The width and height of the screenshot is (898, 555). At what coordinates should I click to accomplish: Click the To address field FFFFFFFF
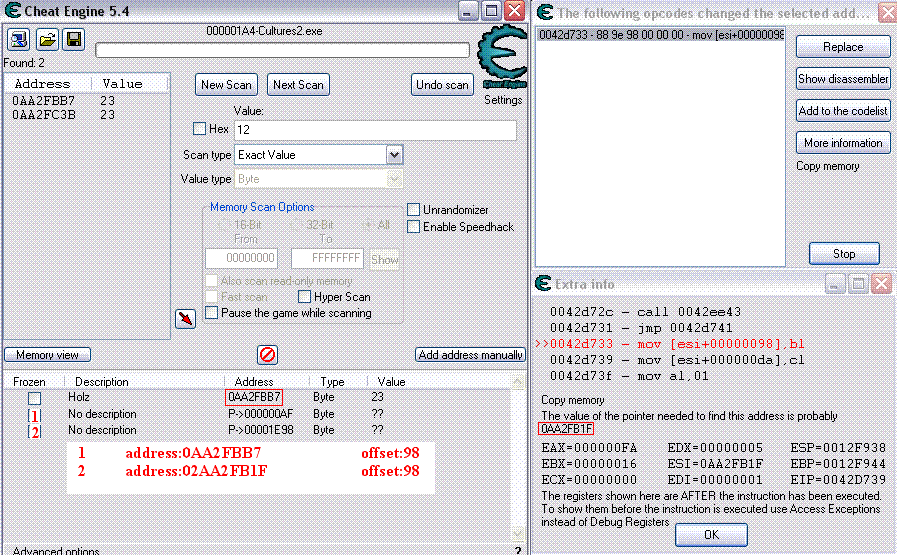point(328,258)
